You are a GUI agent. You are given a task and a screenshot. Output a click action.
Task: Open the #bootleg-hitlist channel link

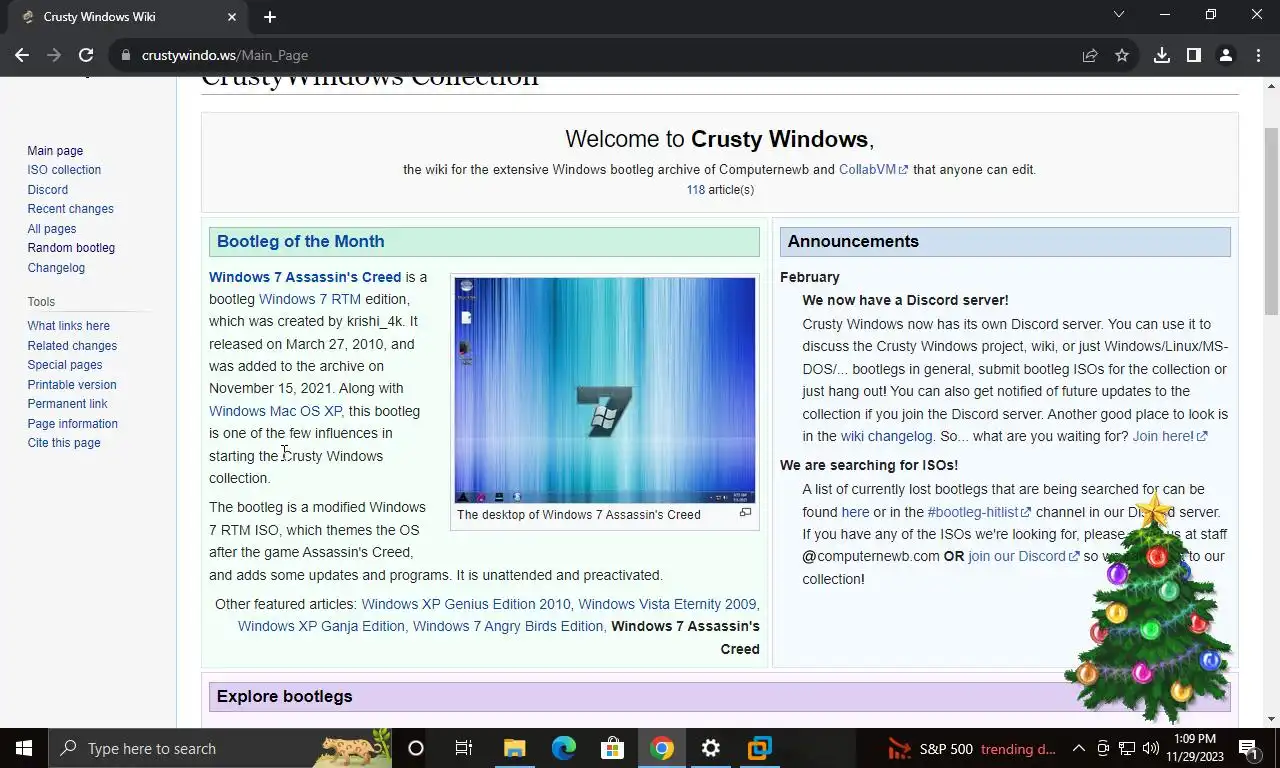point(979,512)
